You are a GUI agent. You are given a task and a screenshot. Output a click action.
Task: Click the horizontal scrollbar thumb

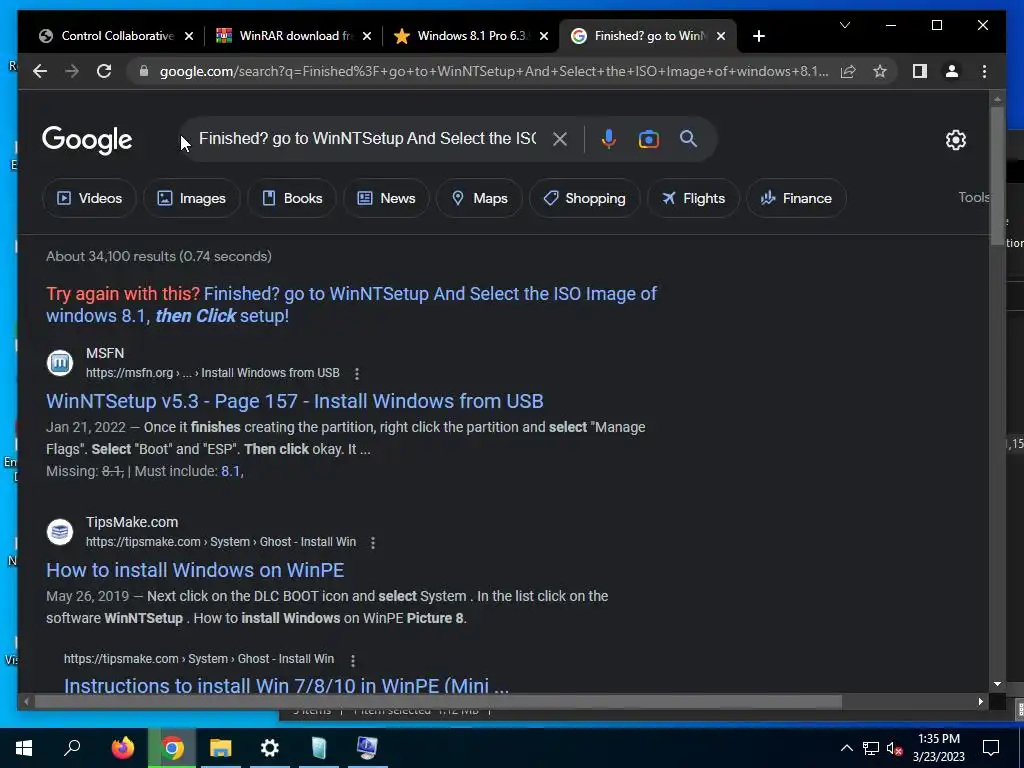coord(438,702)
